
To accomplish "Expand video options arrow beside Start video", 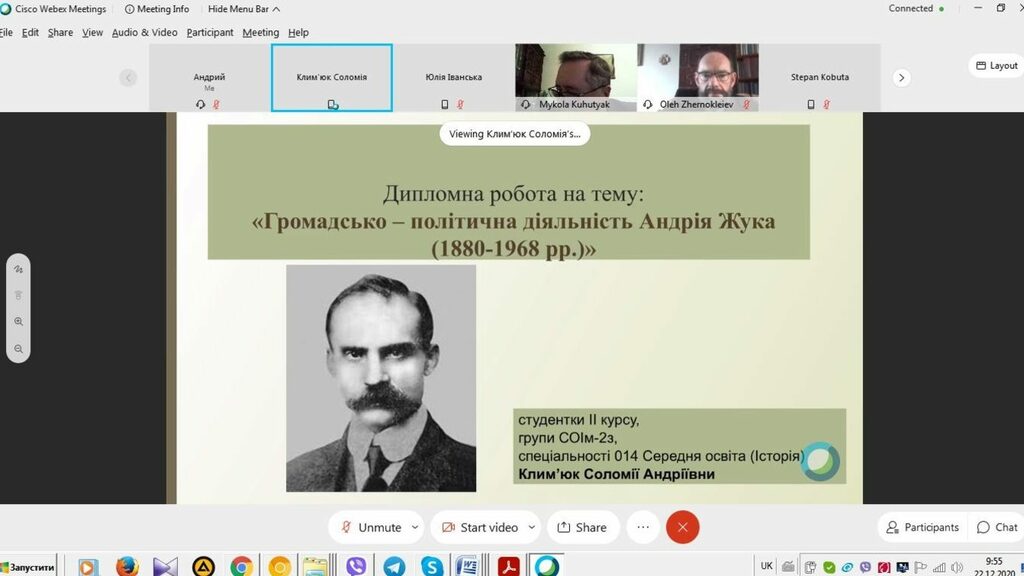I will coord(532,527).
